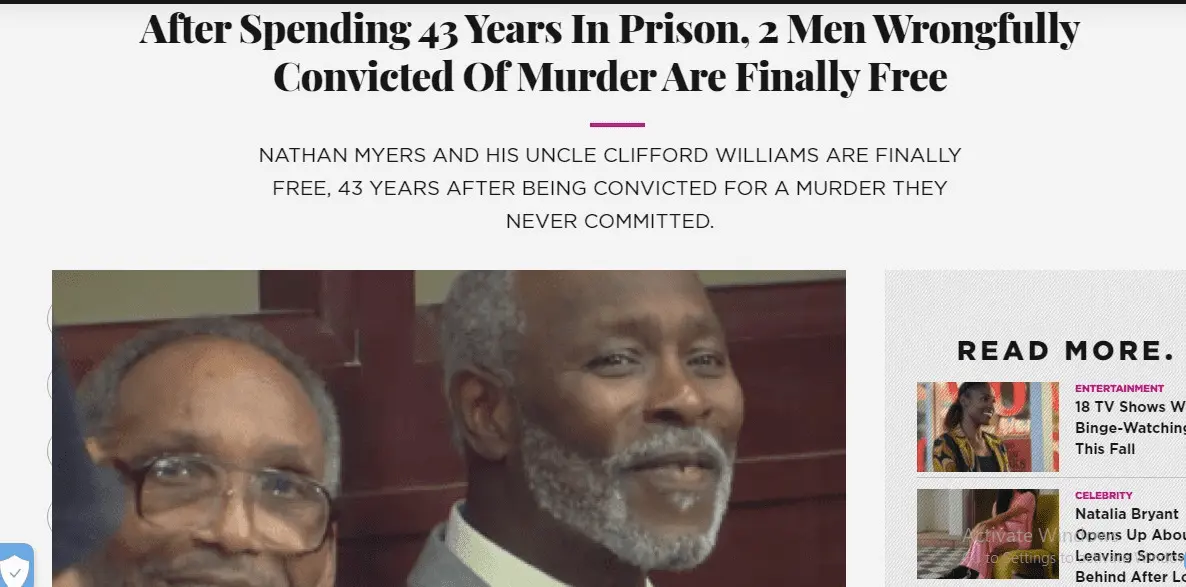This screenshot has height=587, width=1186.
Task: Click the main article headline about 43 years
Action: click(610, 52)
